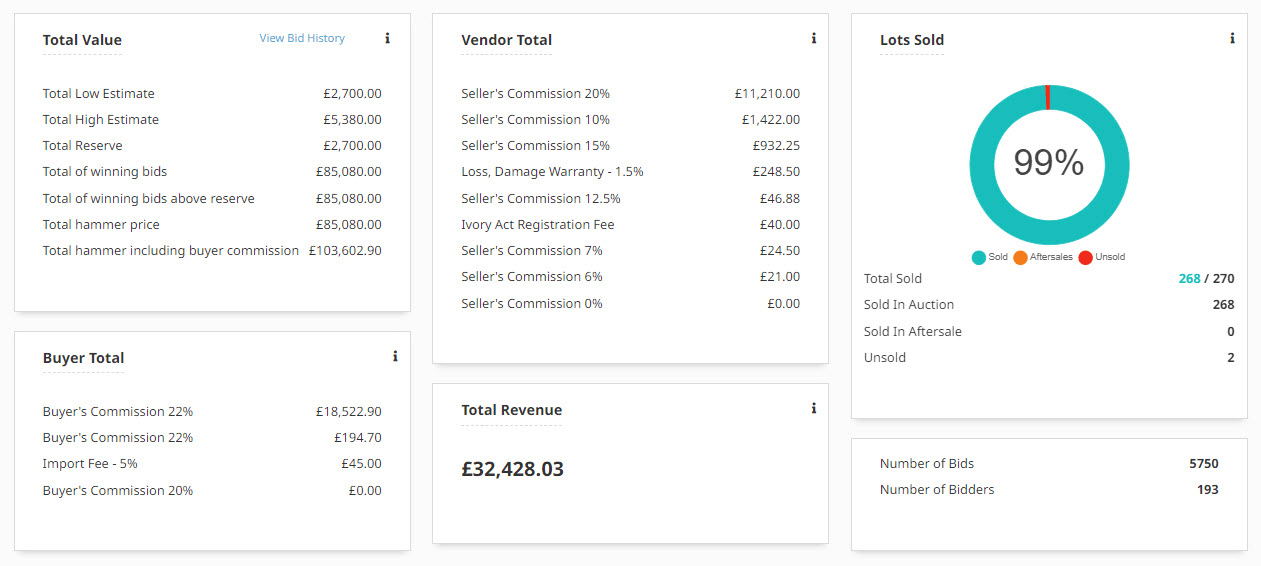Click the Total Value info icon

(387, 39)
